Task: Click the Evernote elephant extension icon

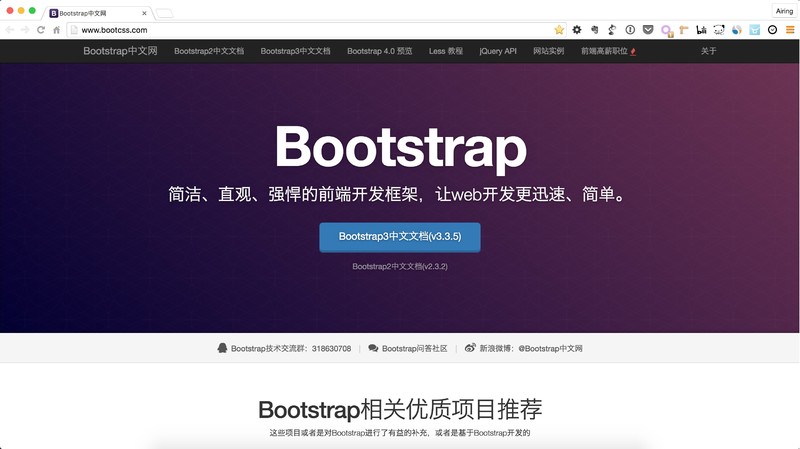Action: tap(594, 30)
